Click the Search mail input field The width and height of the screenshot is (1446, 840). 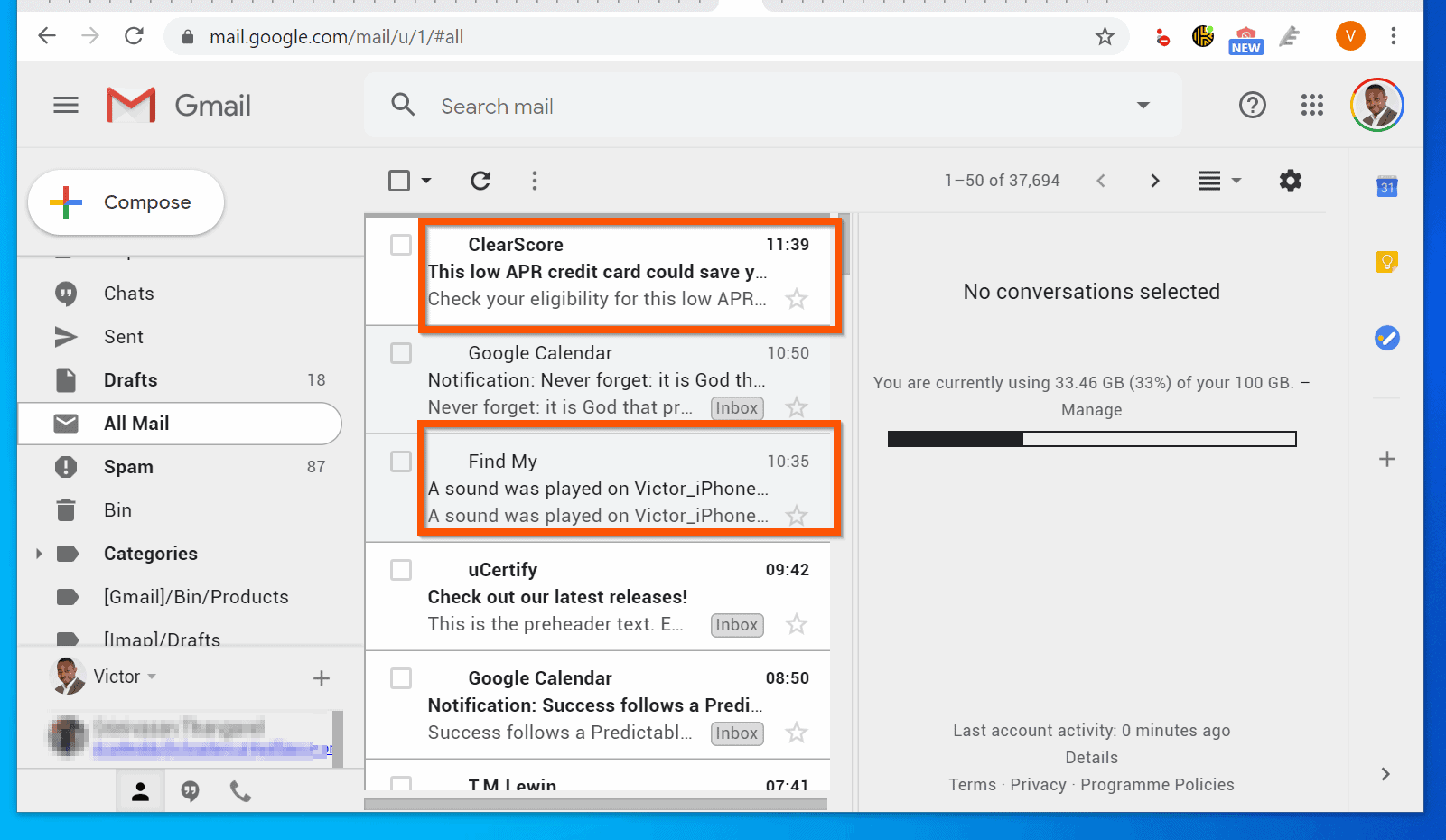[x=773, y=106]
